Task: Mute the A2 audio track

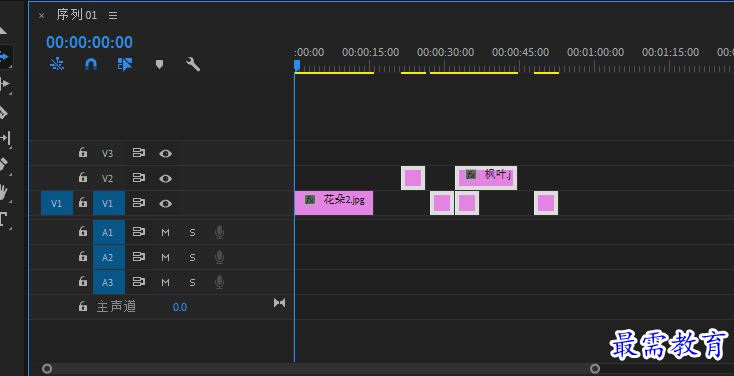Action: (165, 257)
